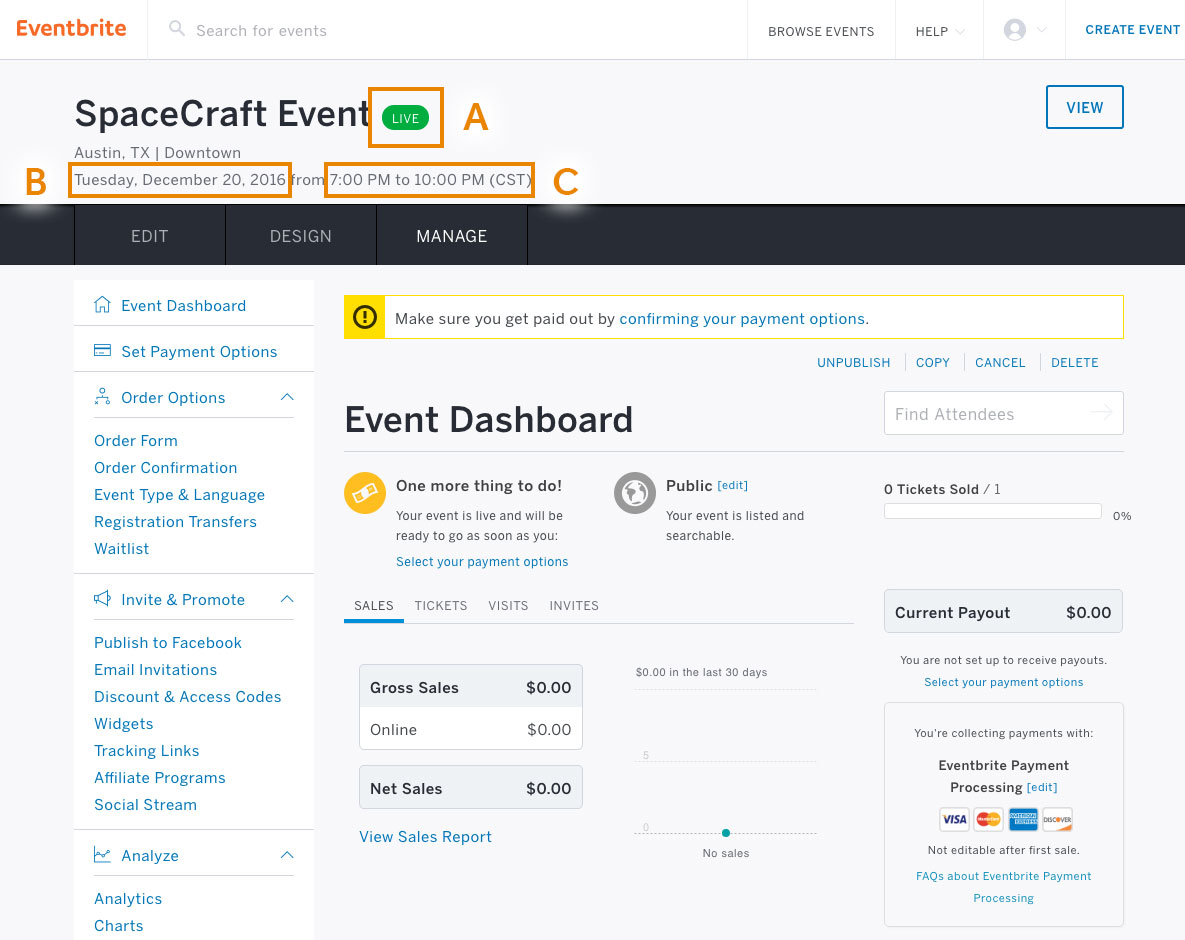
Task: Open Tracking Links
Action: pos(147,750)
